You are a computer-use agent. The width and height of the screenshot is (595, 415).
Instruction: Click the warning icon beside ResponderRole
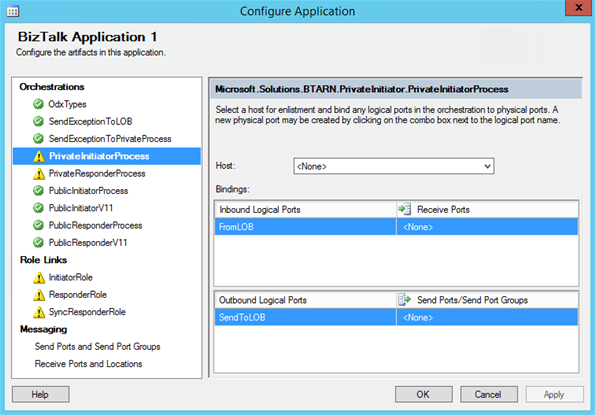[39, 295]
